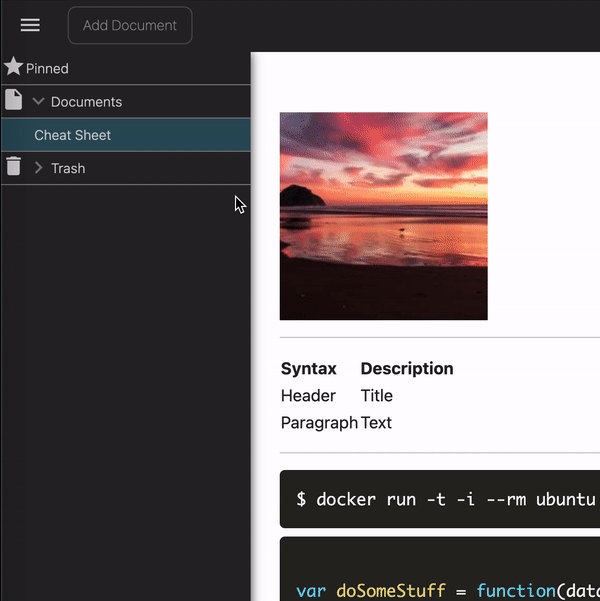Viewport: 600px width, 601px height.
Task: Click the Trash bin icon
Action: coord(13,166)
